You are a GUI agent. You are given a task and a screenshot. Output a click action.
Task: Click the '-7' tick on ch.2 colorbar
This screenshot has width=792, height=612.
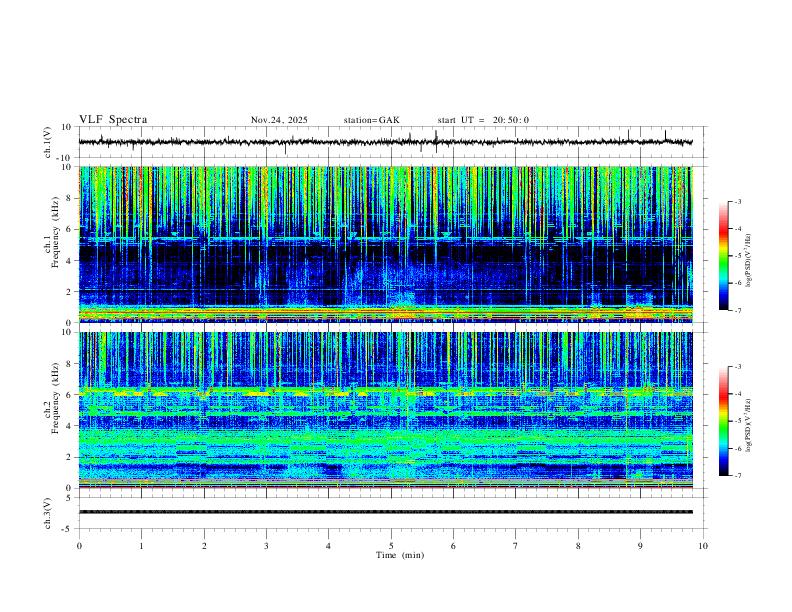737,476
